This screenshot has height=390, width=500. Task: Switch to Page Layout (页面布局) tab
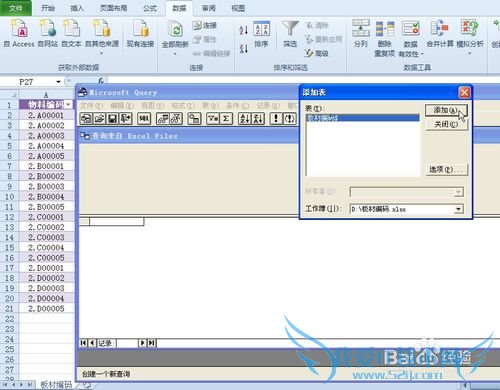point(113,8)
